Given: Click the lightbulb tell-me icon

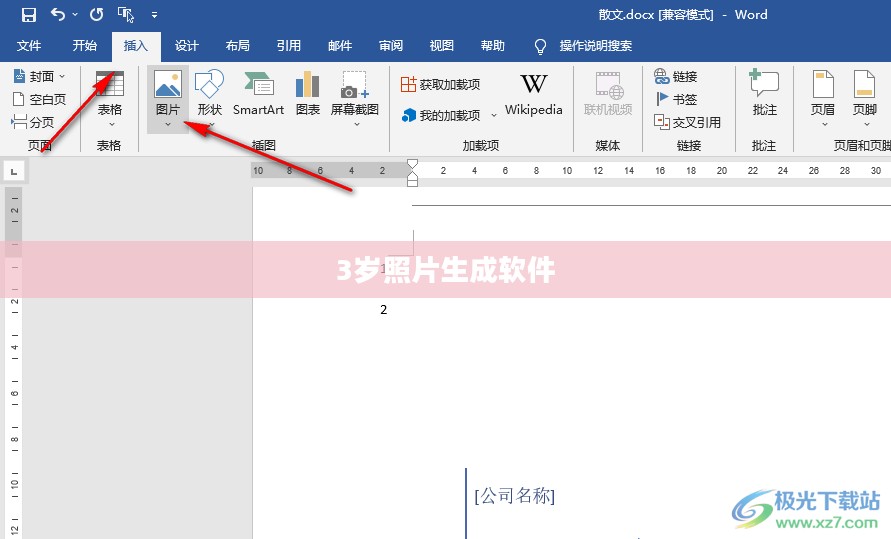Looking at the screenshot, I should (x=540, y=47).
